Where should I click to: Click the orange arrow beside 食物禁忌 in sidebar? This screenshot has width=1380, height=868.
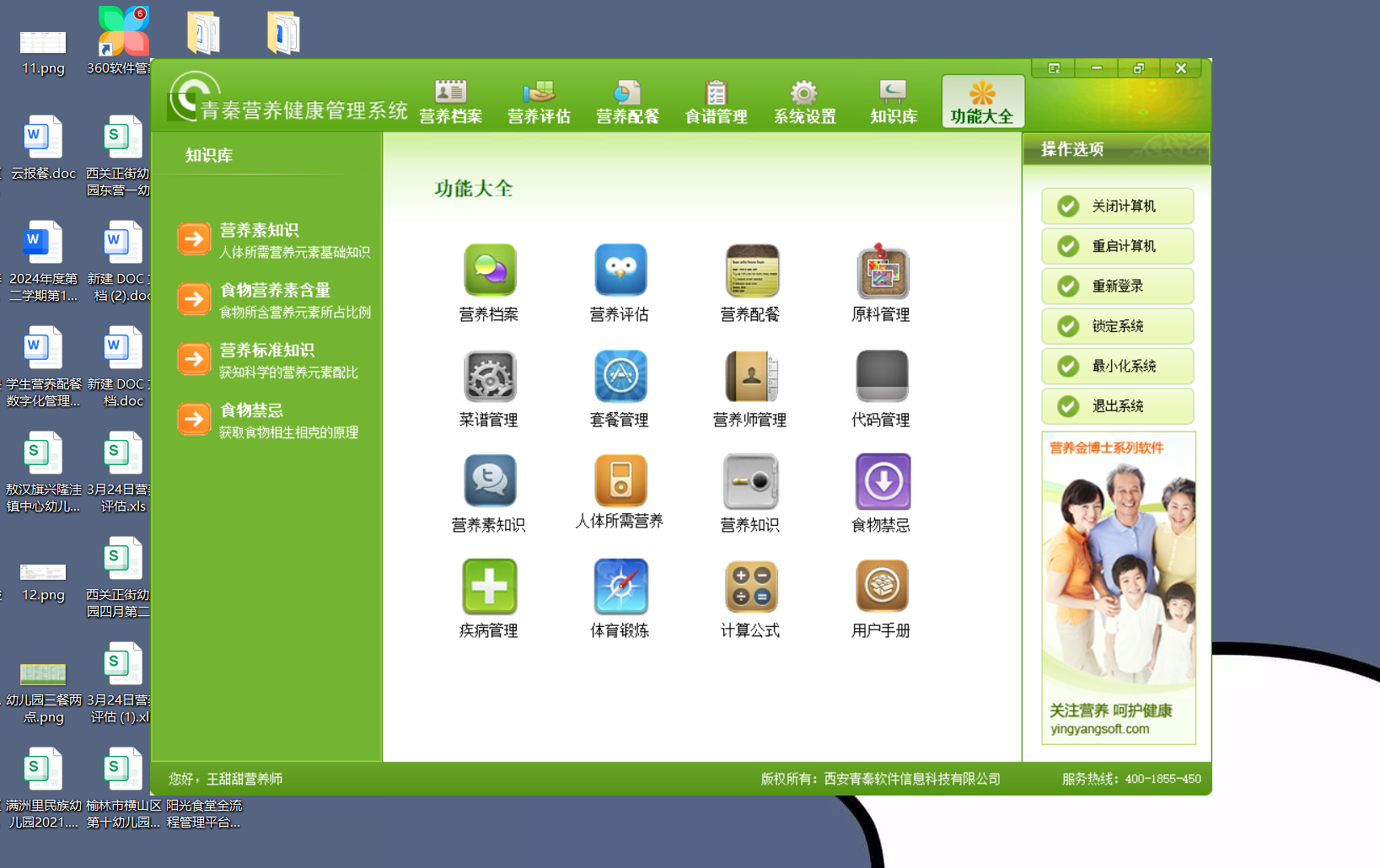point(194,419)
